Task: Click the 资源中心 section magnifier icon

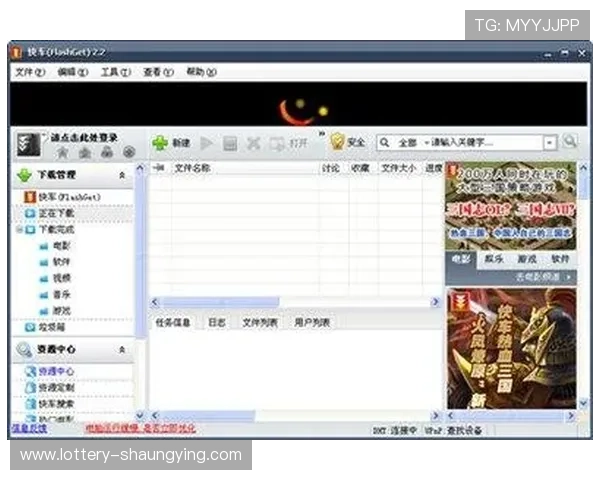Action: (24, 349)
